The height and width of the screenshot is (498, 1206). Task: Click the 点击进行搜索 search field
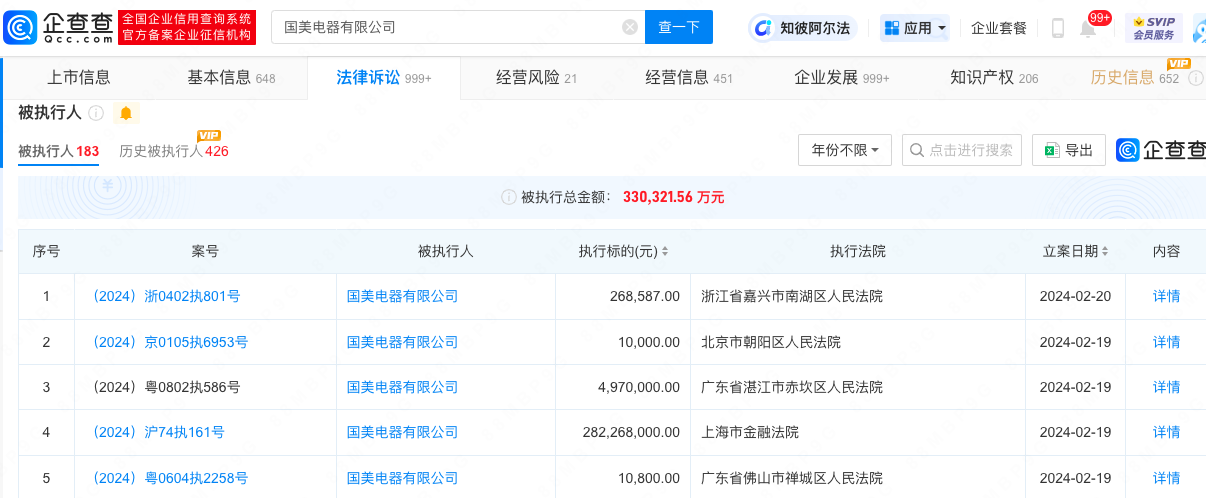click(961, 150)
